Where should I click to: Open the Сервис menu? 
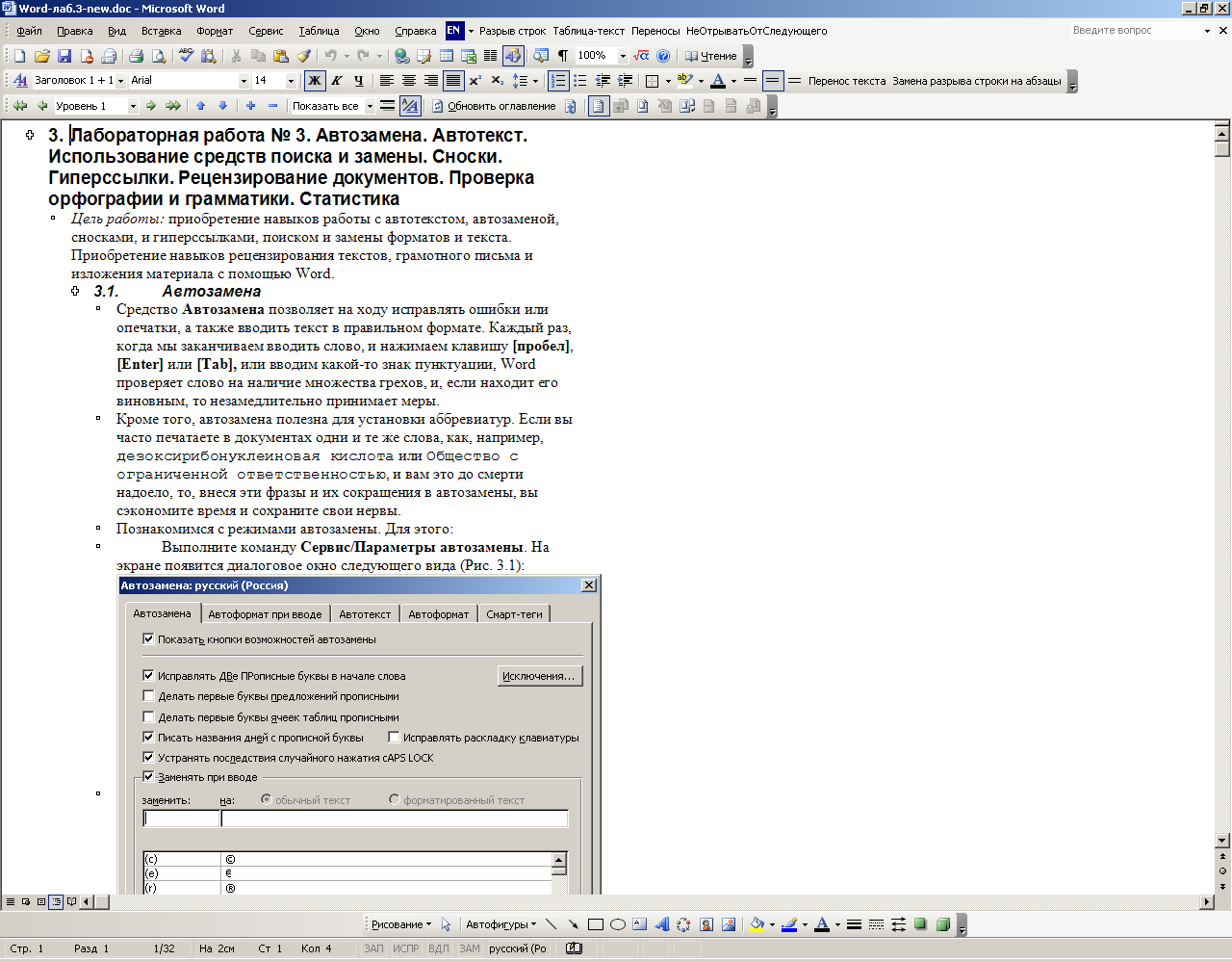click(x=266, y=31)
